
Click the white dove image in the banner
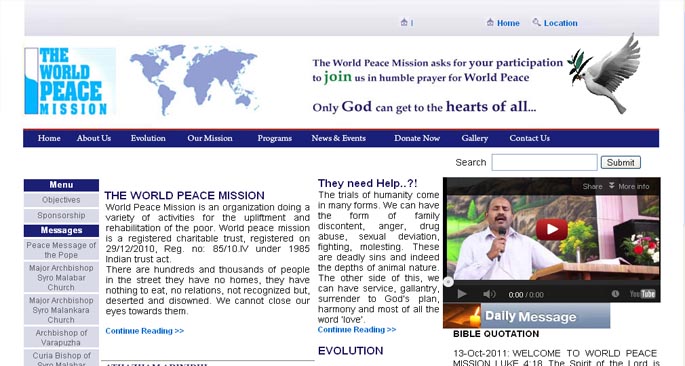605,73
